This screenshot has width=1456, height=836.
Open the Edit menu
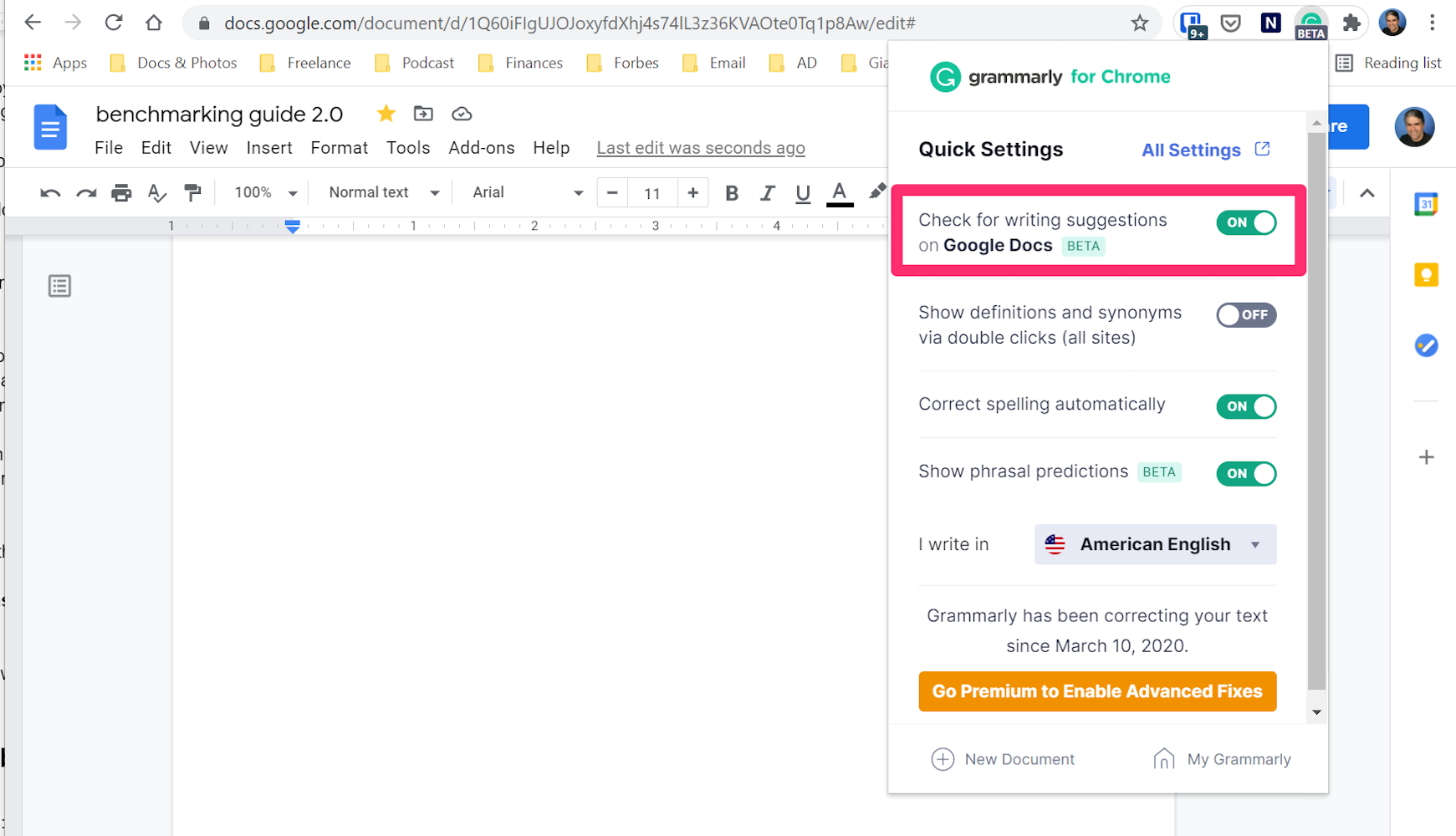pos(156,148)
